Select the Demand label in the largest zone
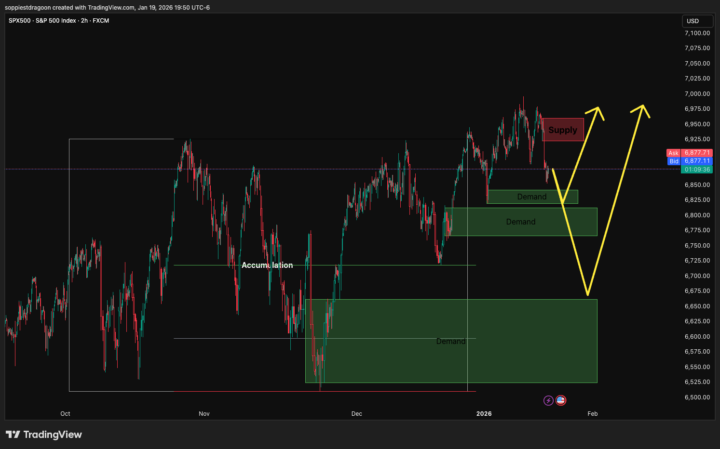Screen dimensions: 720x449 coord(450,341)
